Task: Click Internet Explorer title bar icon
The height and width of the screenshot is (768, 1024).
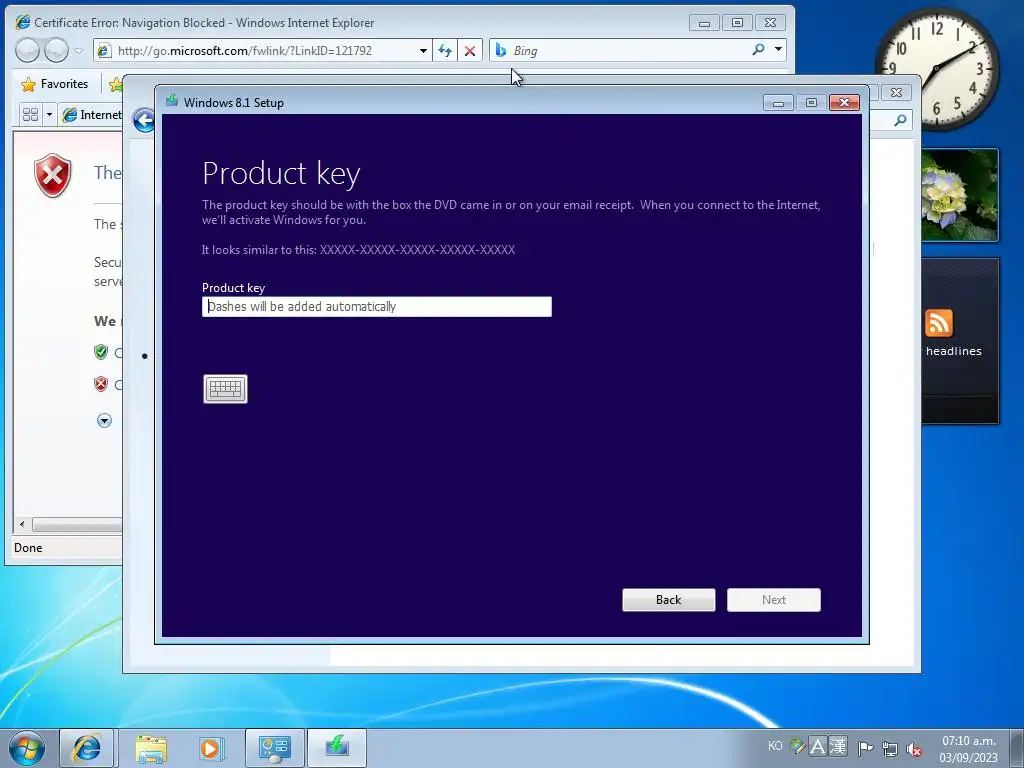Action: tap(23, 22)
